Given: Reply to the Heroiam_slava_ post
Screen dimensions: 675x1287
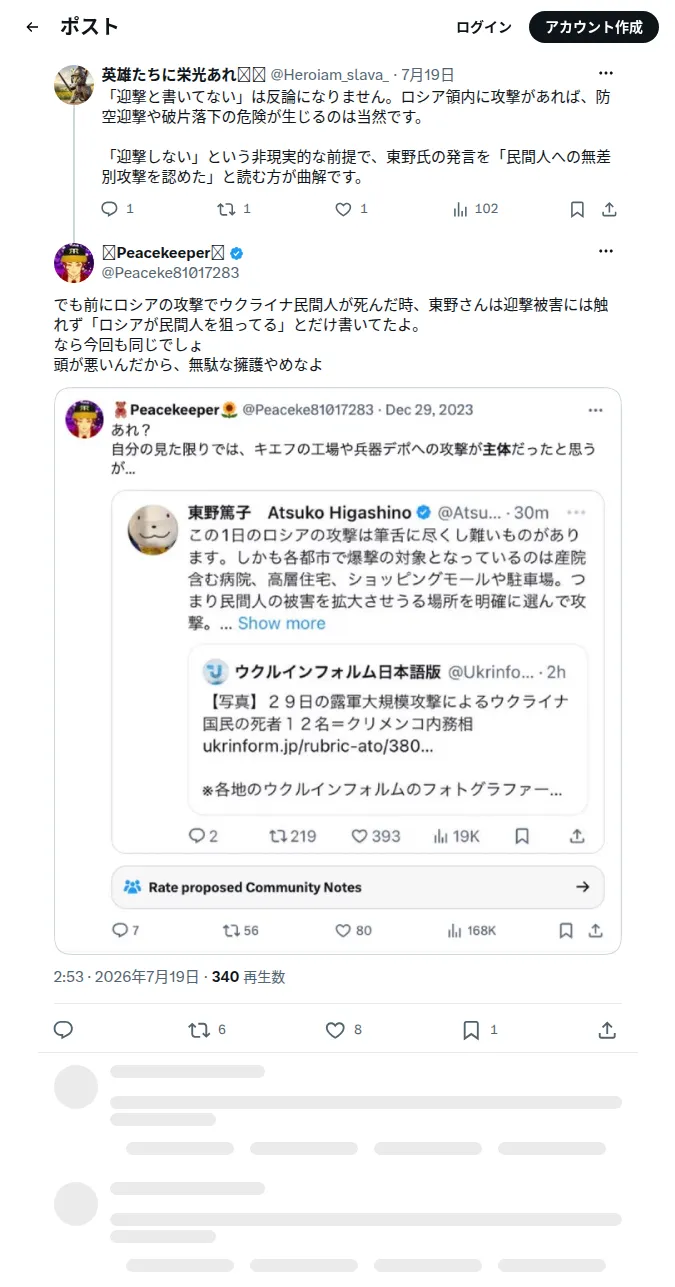Looking at the screenshot, I should [x=118, y=209].
